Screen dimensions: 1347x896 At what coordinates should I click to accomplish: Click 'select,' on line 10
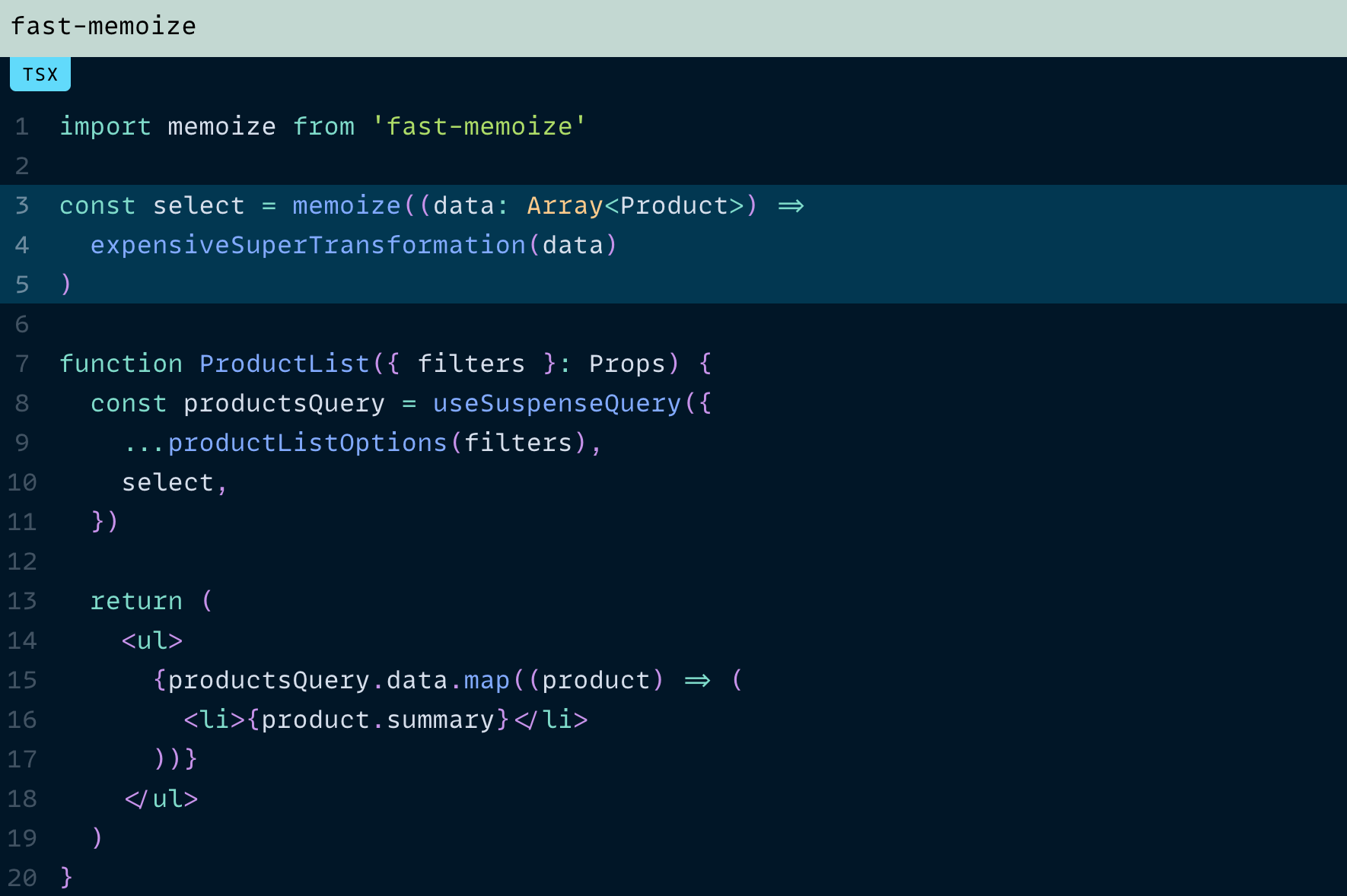(x=175, y=482)
